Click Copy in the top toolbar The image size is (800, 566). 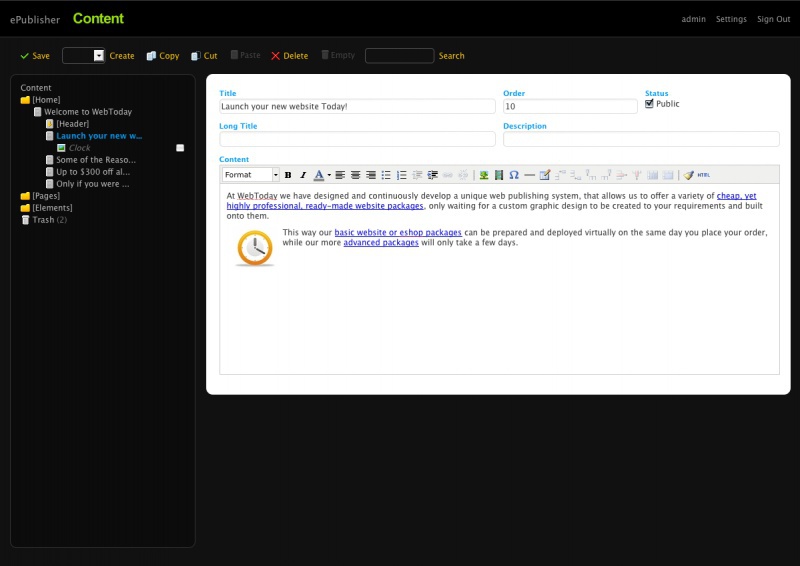(162, 56)
